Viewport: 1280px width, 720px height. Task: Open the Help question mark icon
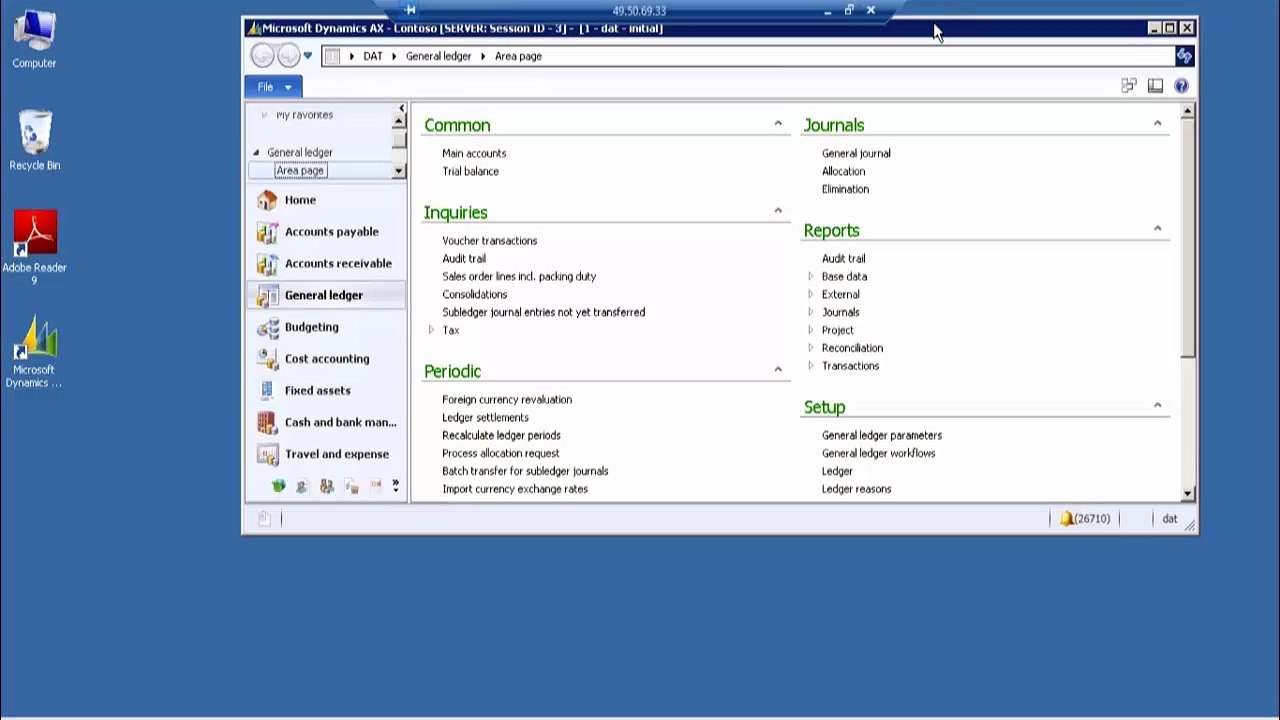coord(1181,86)
